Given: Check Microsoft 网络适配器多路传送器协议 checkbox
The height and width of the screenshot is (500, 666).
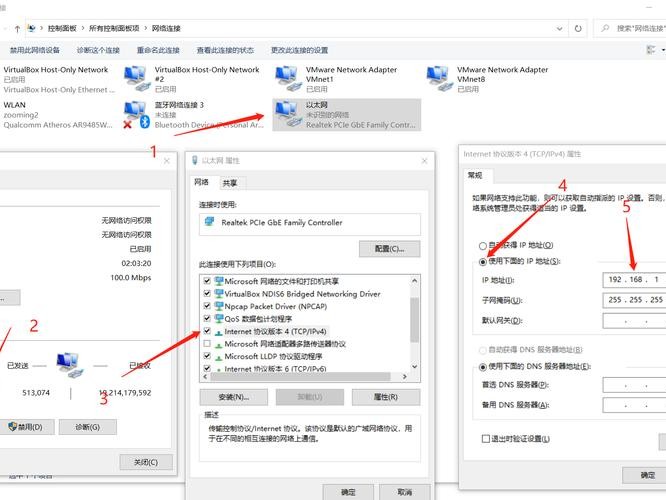Looking at the screenshot, I should point(207,343).
